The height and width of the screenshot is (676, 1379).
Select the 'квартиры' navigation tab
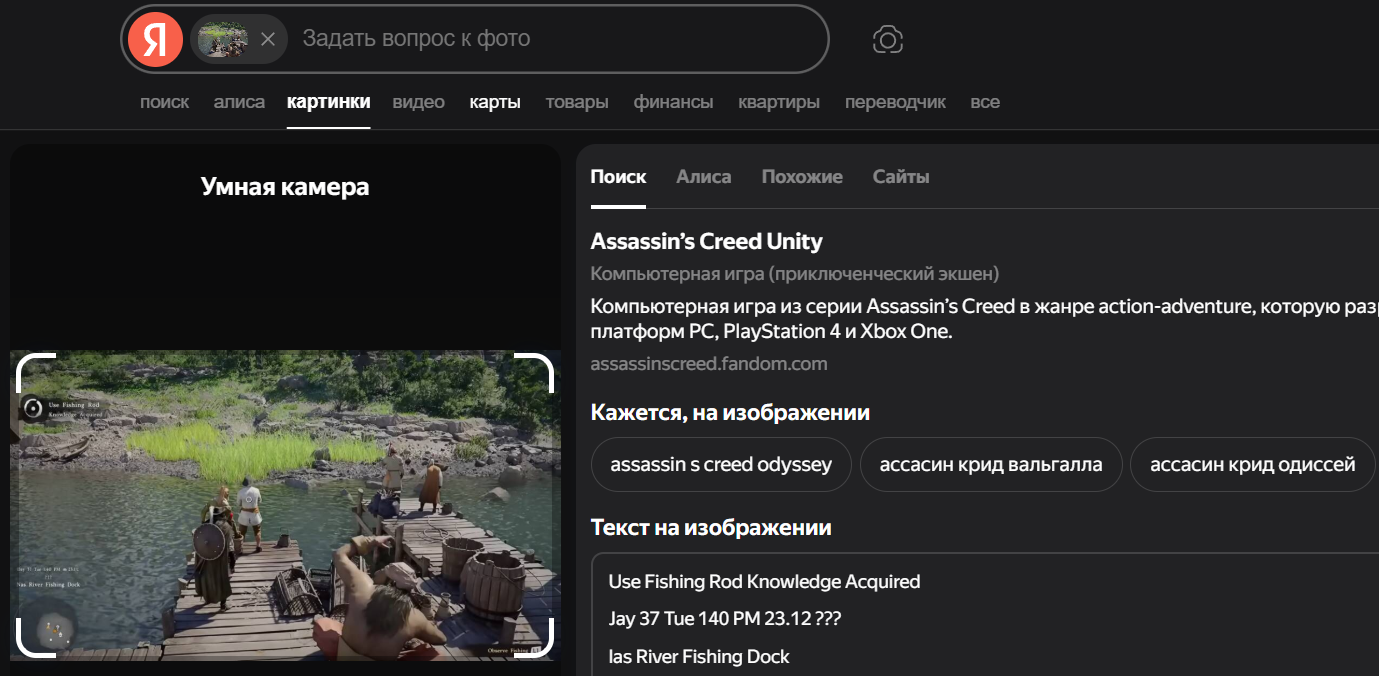779,102
